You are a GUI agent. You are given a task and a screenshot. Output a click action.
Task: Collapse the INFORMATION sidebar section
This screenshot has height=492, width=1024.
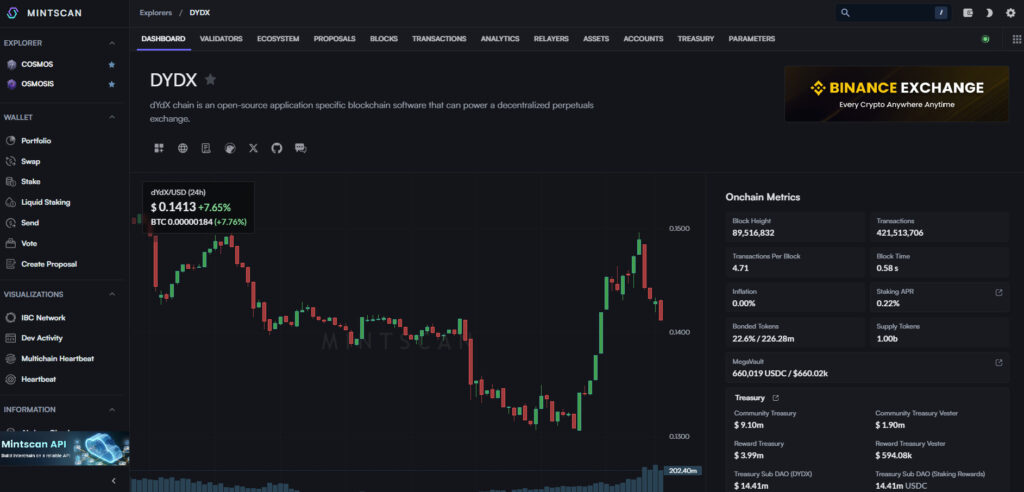pyautogui.click(x=112, y=410)
